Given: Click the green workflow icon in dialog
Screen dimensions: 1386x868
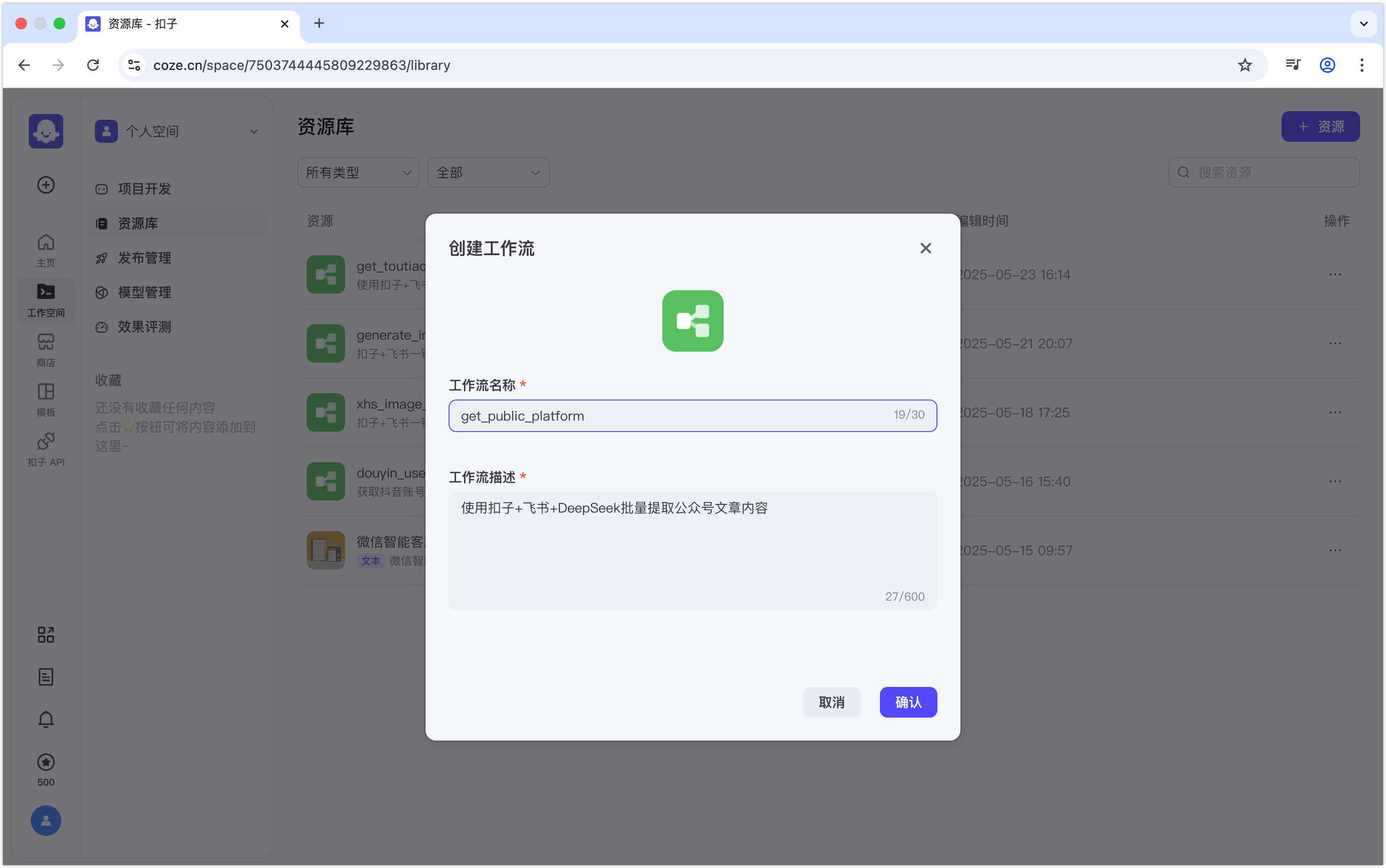Looking at the screenshot, I should [692, 320].
